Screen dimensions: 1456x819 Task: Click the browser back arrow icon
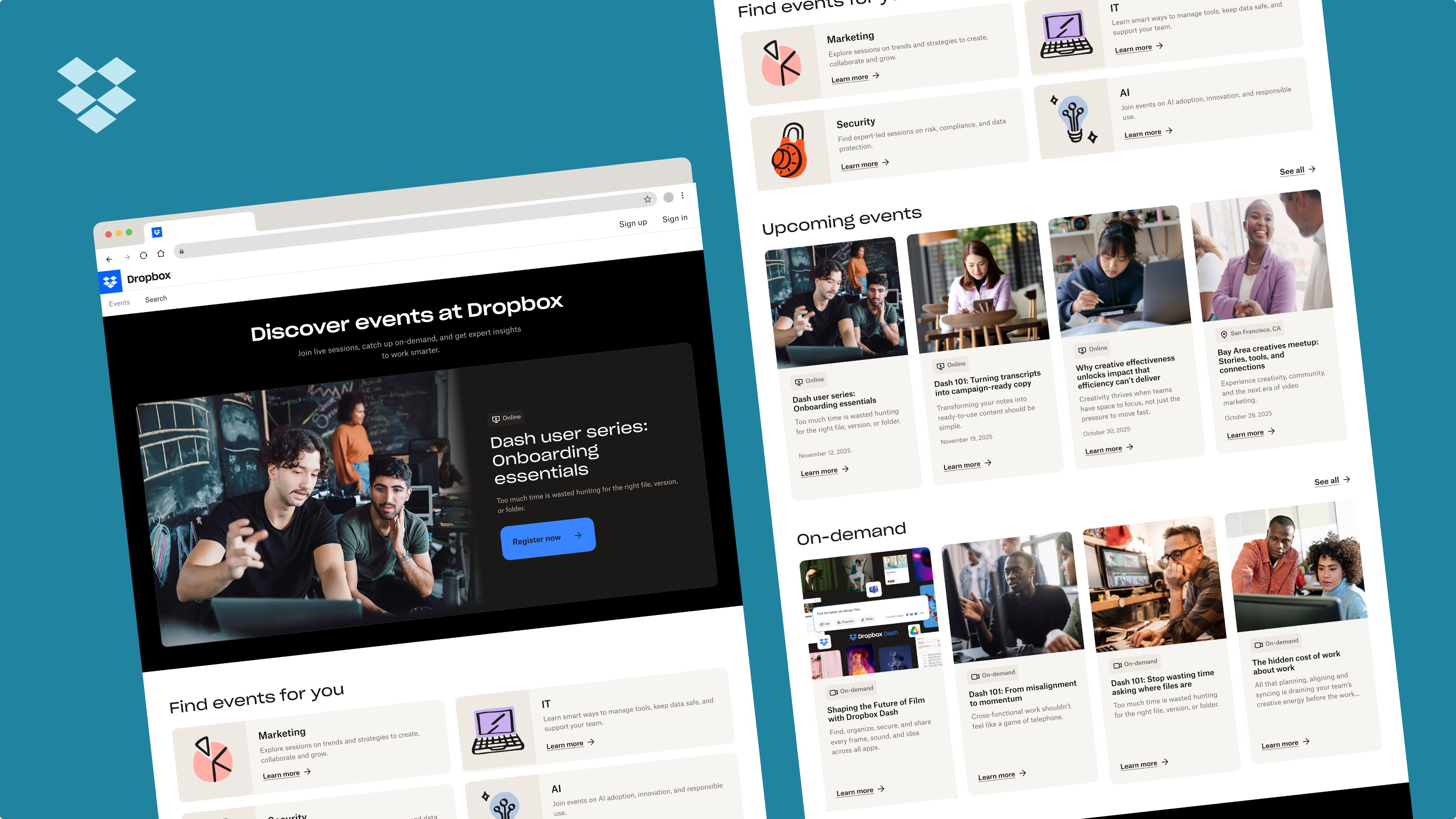point(109,259)
